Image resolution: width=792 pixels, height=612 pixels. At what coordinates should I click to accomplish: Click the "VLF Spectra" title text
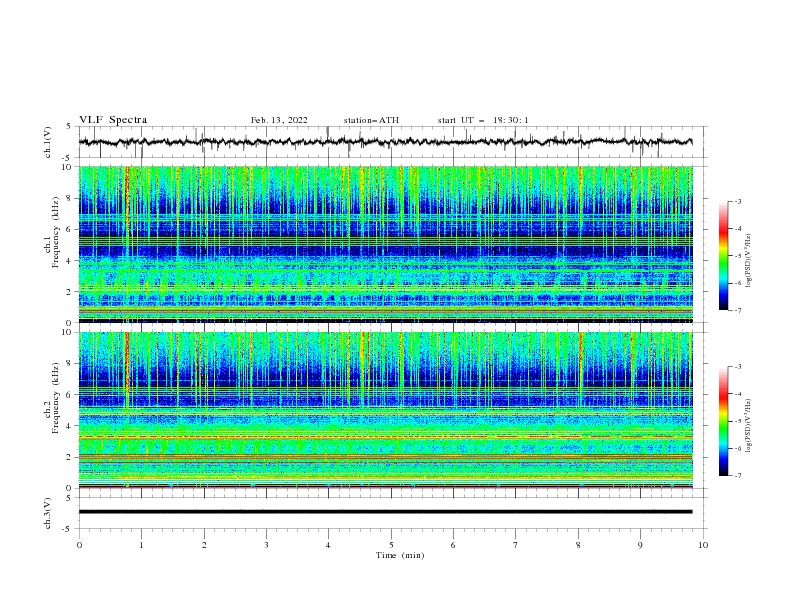click(x=113, y=120)
